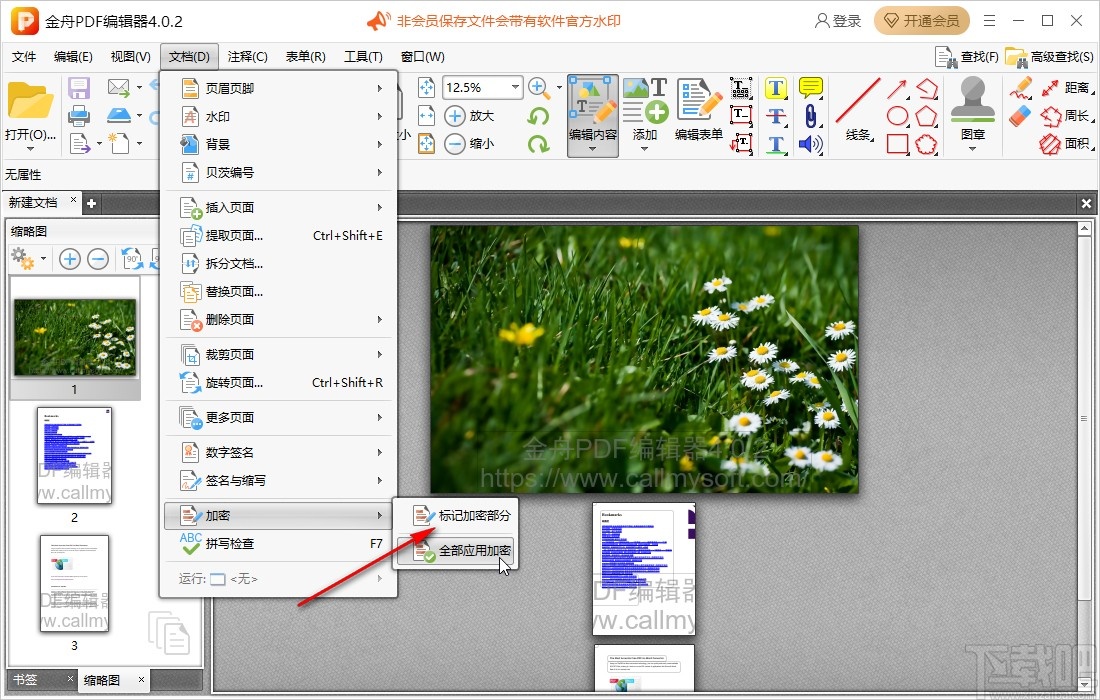Open the View (视图) menu
Image resolution: width=1100 pixels, height=700 pixels.
click(x=130, y=57)
